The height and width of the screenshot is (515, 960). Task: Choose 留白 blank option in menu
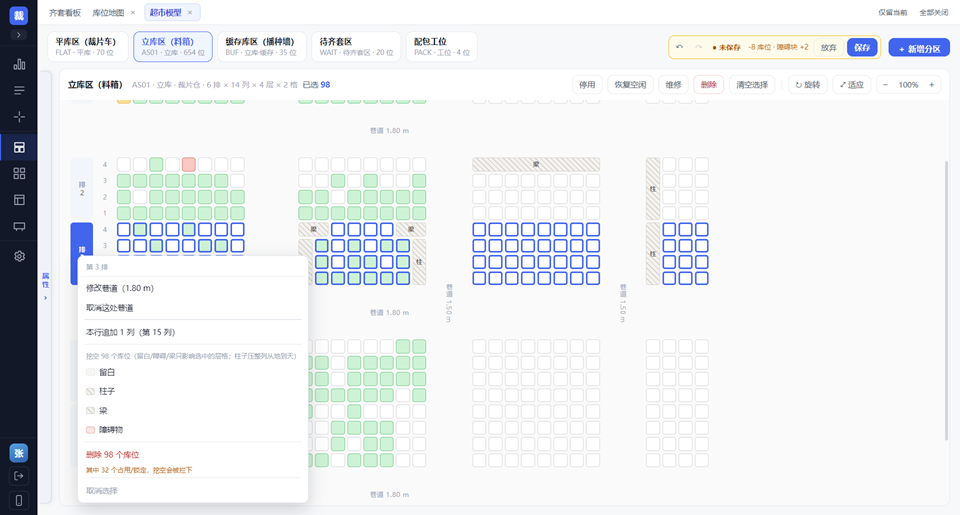[193, 372]
